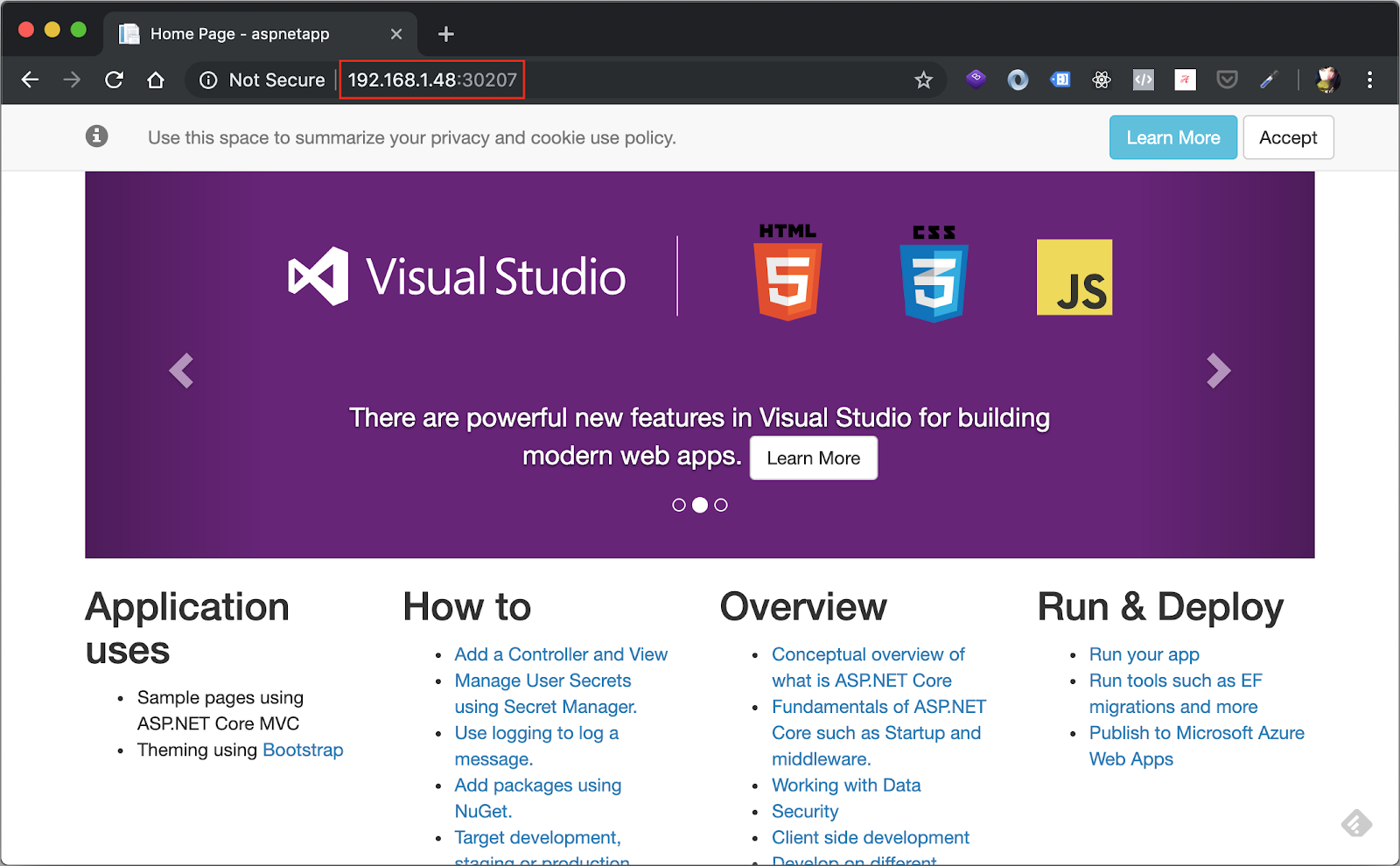This screenshot has height=866, width=1400.
Task: Open the pen/eyedropper extension icon
Action: (1269, 80)
